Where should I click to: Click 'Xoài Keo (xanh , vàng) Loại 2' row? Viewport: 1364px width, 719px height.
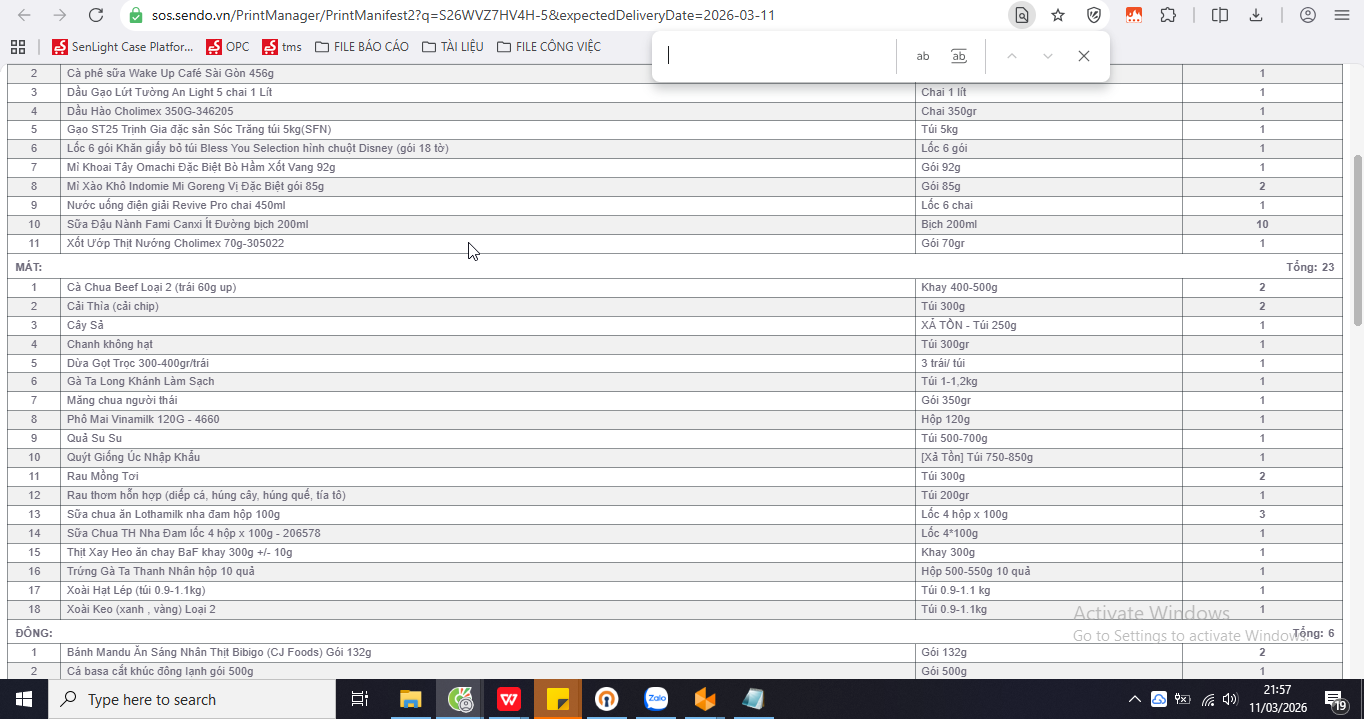tap(675, 609)
